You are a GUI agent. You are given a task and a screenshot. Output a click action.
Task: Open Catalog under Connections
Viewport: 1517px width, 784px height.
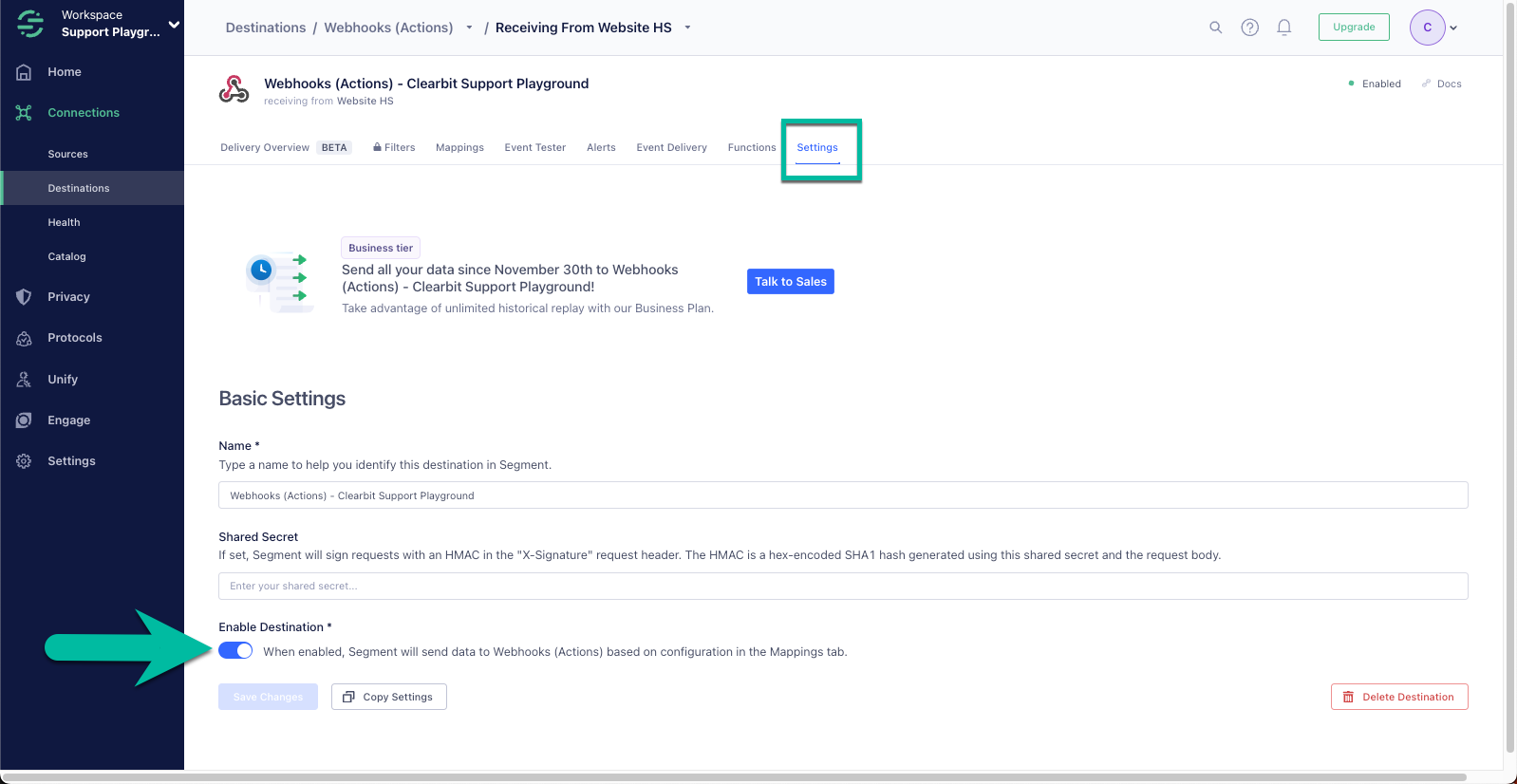pyautogui.click(x=66, y=256)
